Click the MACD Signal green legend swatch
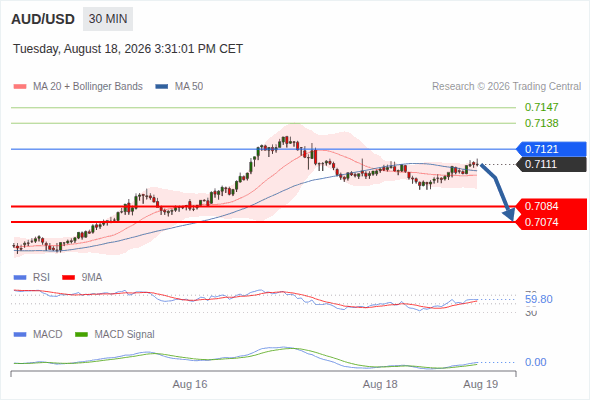590x400 pixels. coord(81,335)
